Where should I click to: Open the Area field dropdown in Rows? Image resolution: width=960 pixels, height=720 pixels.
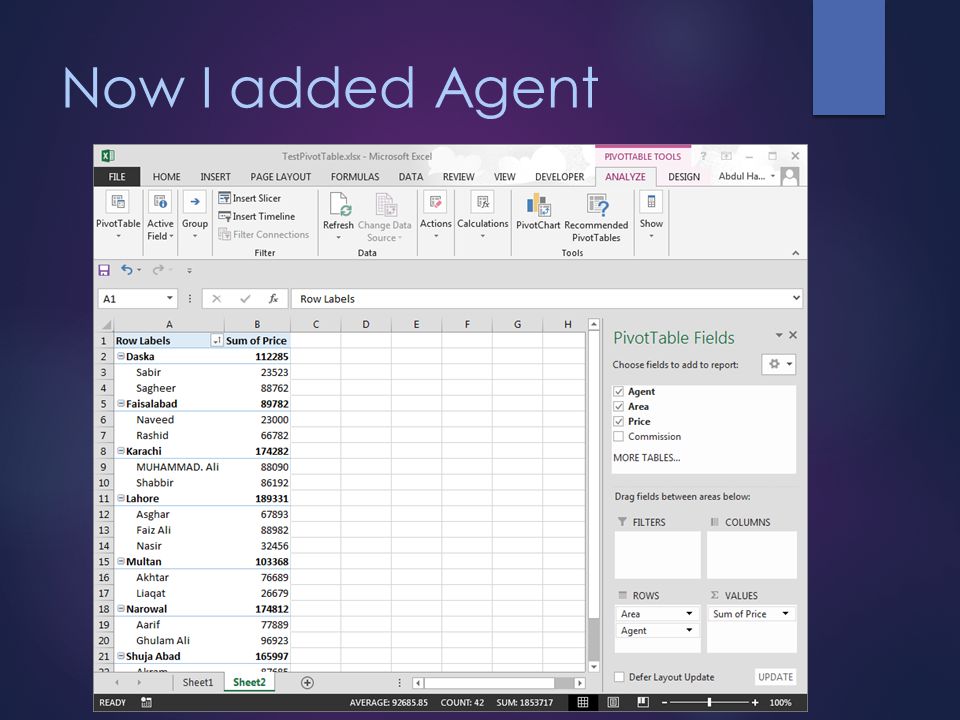[x=689, y=613]
